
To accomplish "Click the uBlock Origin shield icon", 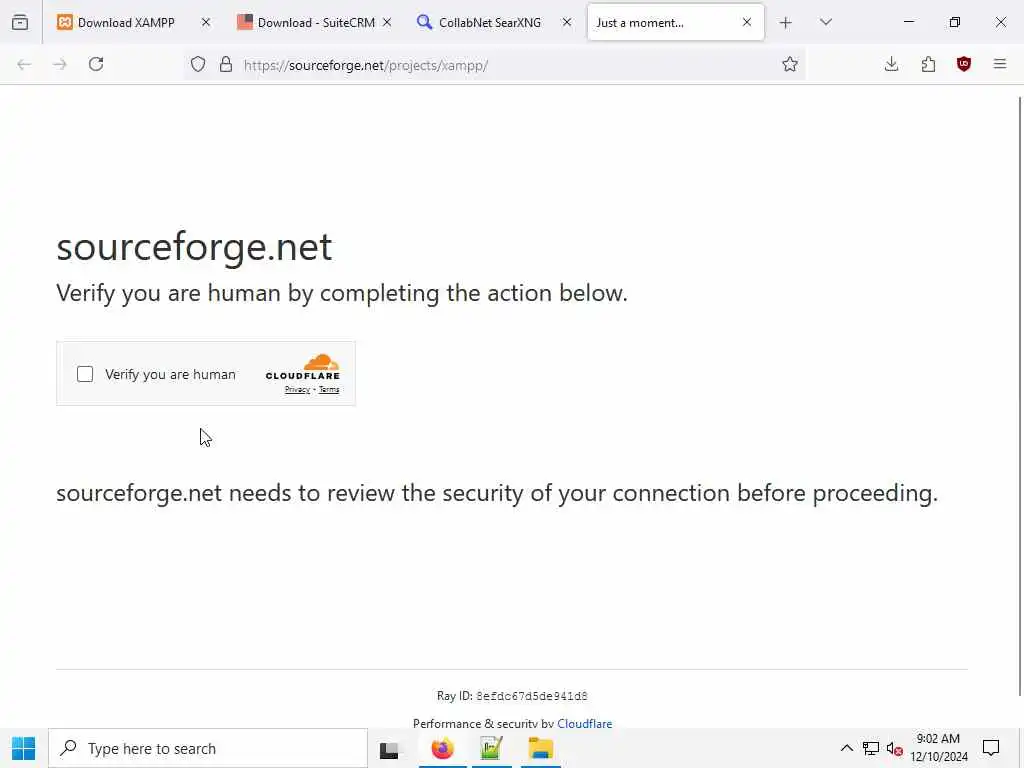I will tap(964, 64).
